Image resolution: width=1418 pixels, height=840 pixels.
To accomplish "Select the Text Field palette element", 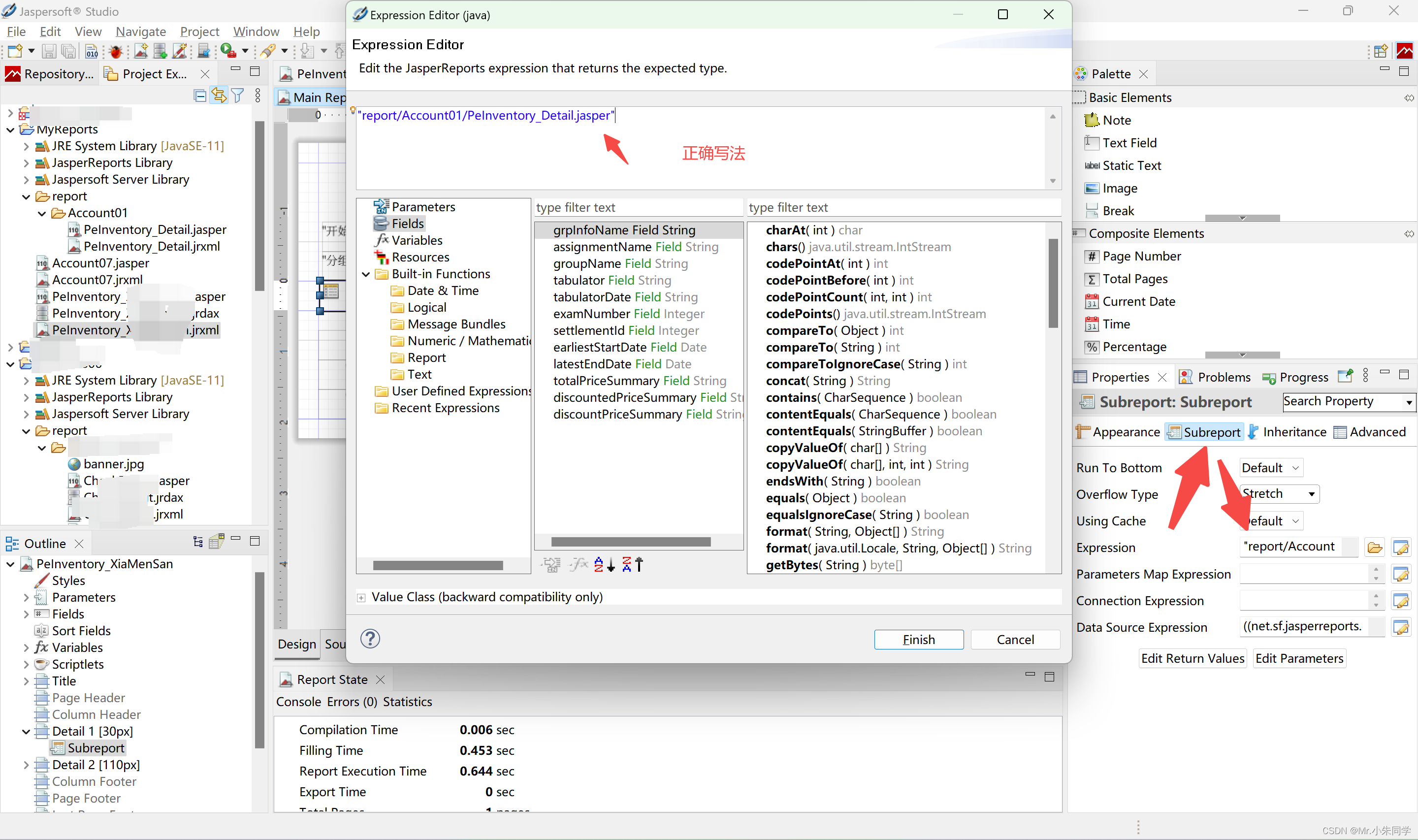I will pos(1129,143).
